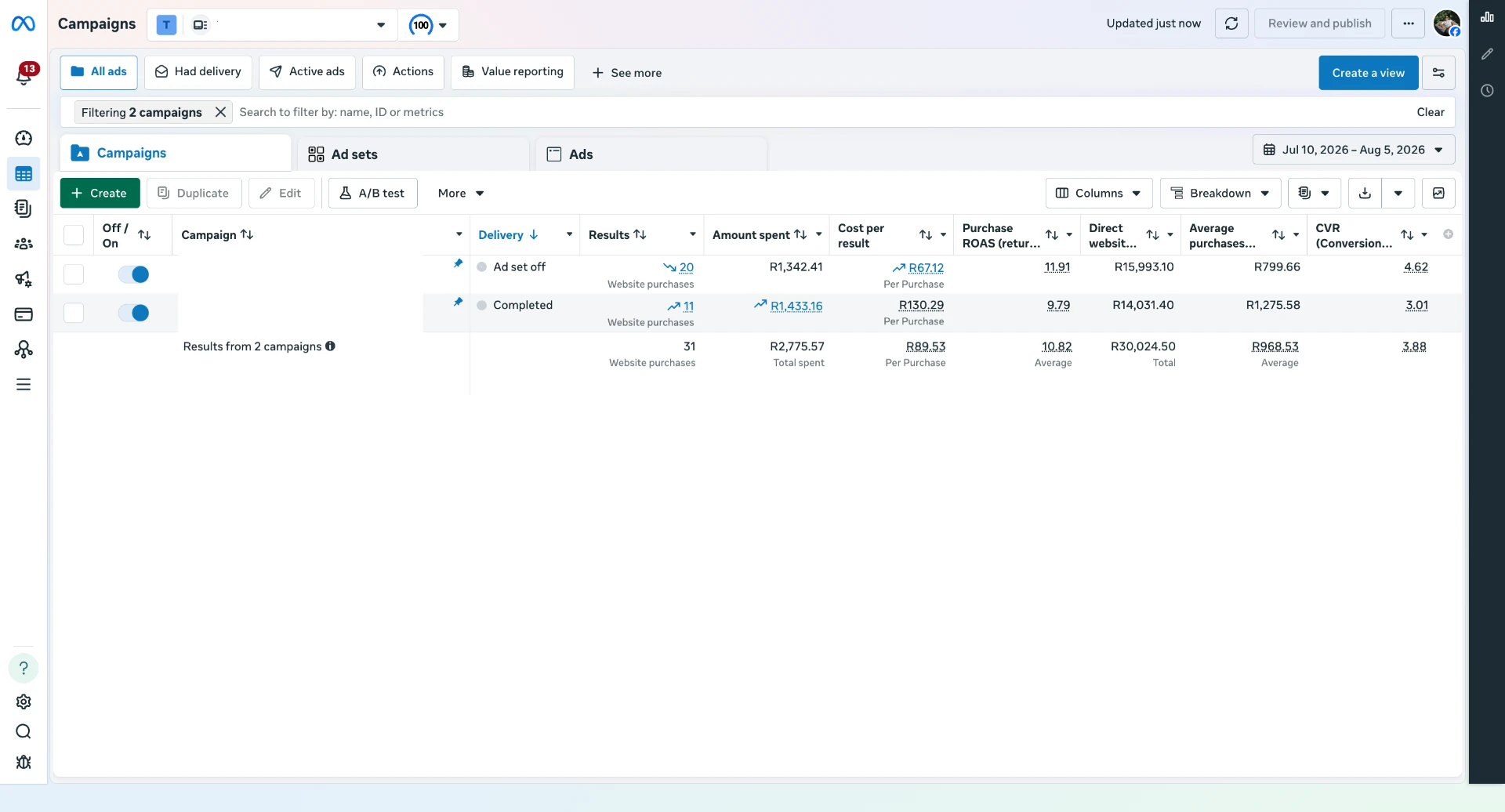Click the green Create button
This screenshot has width=1505, height=812.
pos(100,194)
